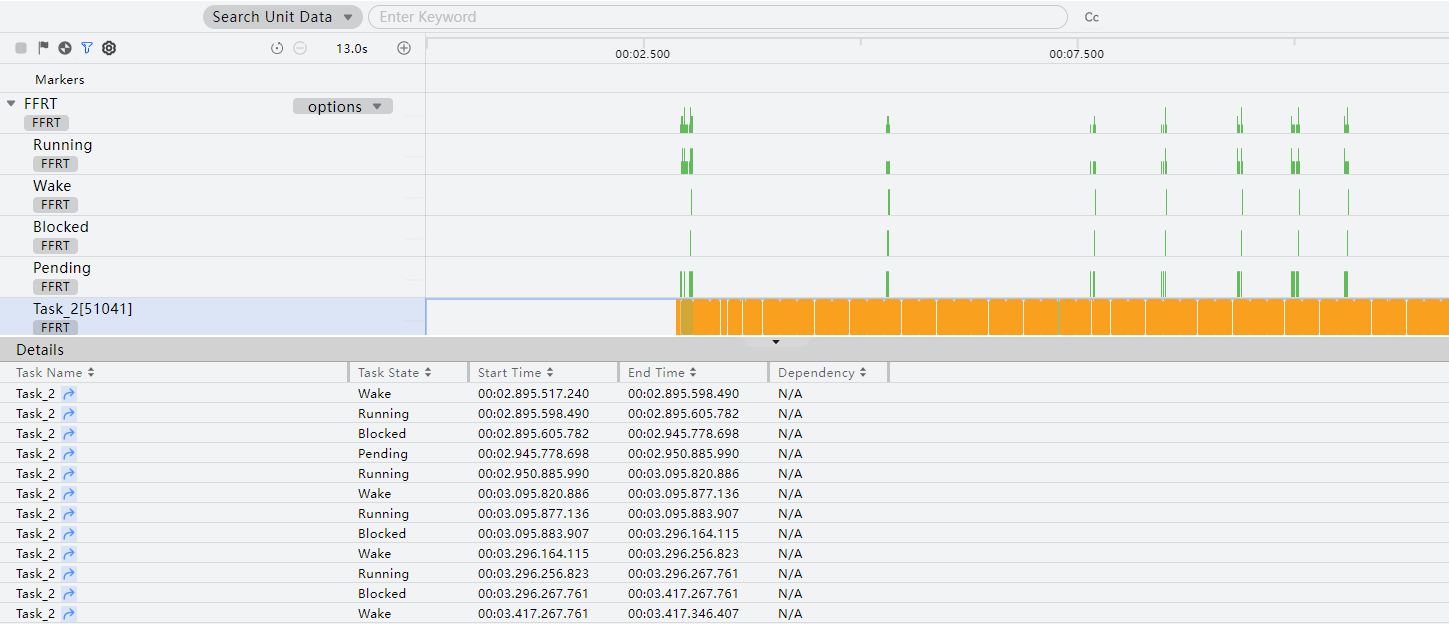Viewport: 1449px width, 624px height.
Task: Click jump arrow in row starting 00:03.095.877.136
Action: [69, 513]
